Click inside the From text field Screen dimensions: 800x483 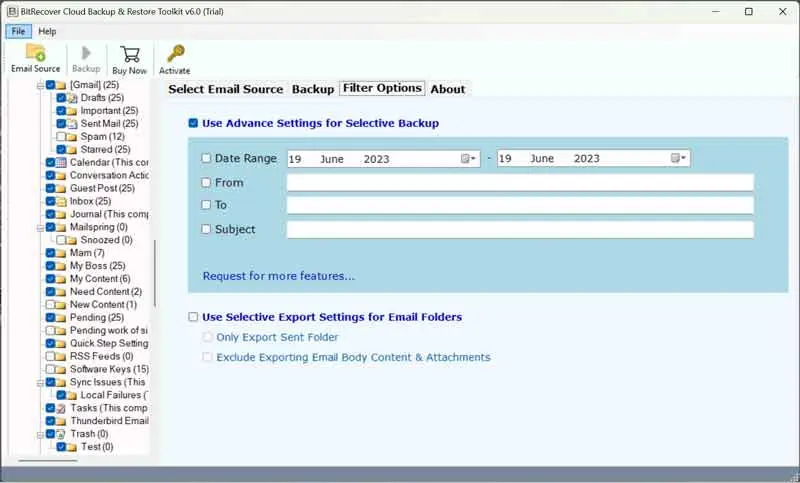(x=519, y=183)
